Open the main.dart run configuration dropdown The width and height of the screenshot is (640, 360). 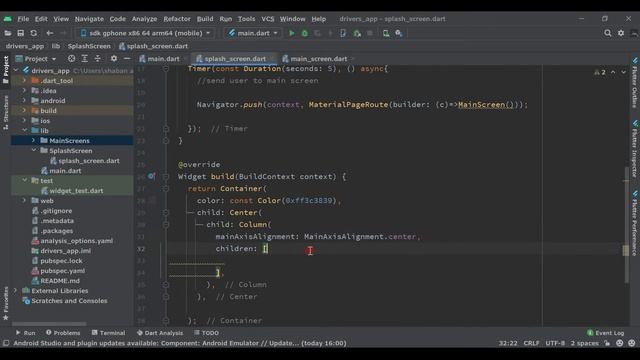(x=253, y=33)
